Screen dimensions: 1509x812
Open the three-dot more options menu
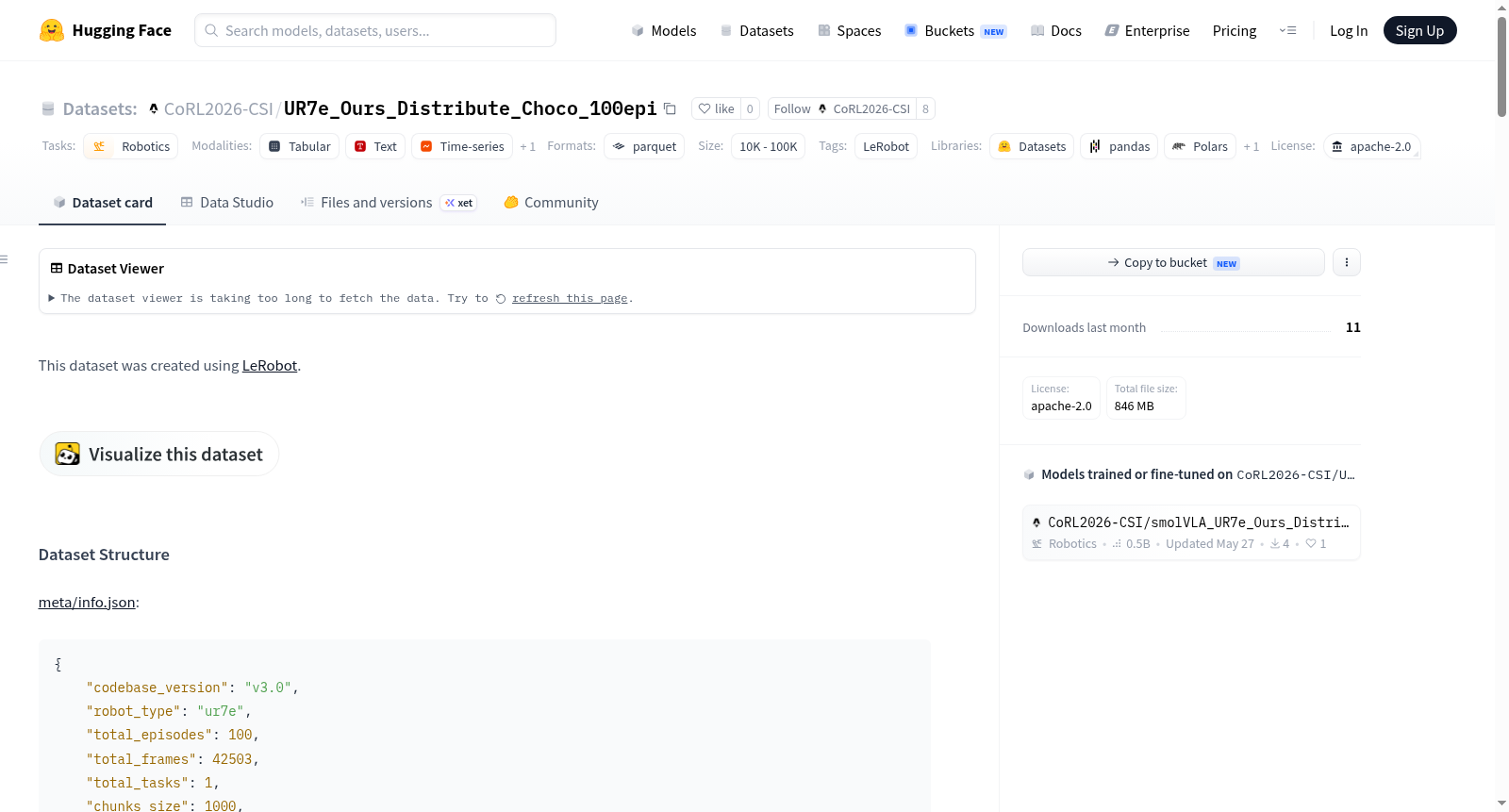point(1347,262)
